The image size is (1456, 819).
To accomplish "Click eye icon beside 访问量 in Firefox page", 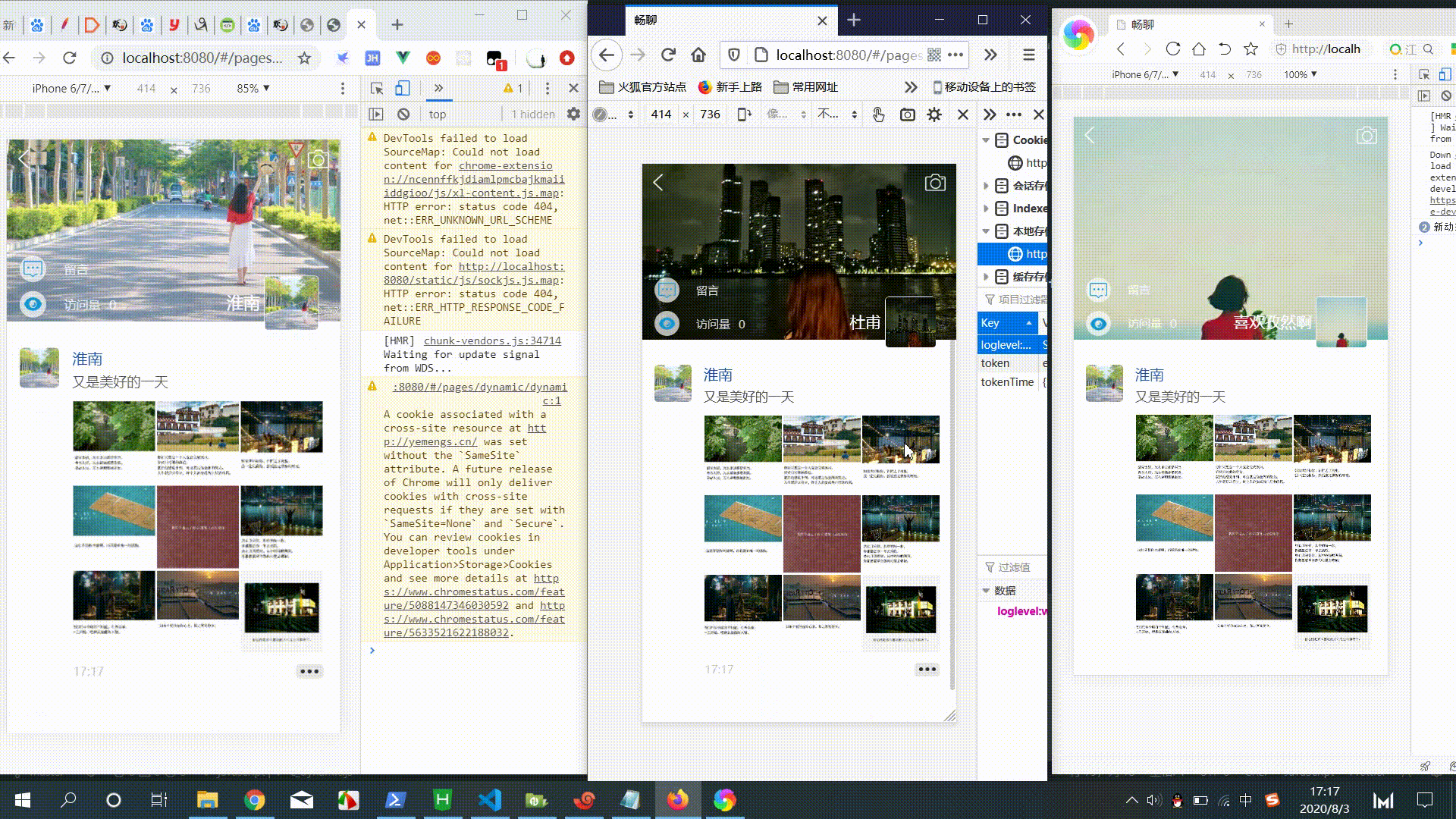I will click(x=667, y=324).
